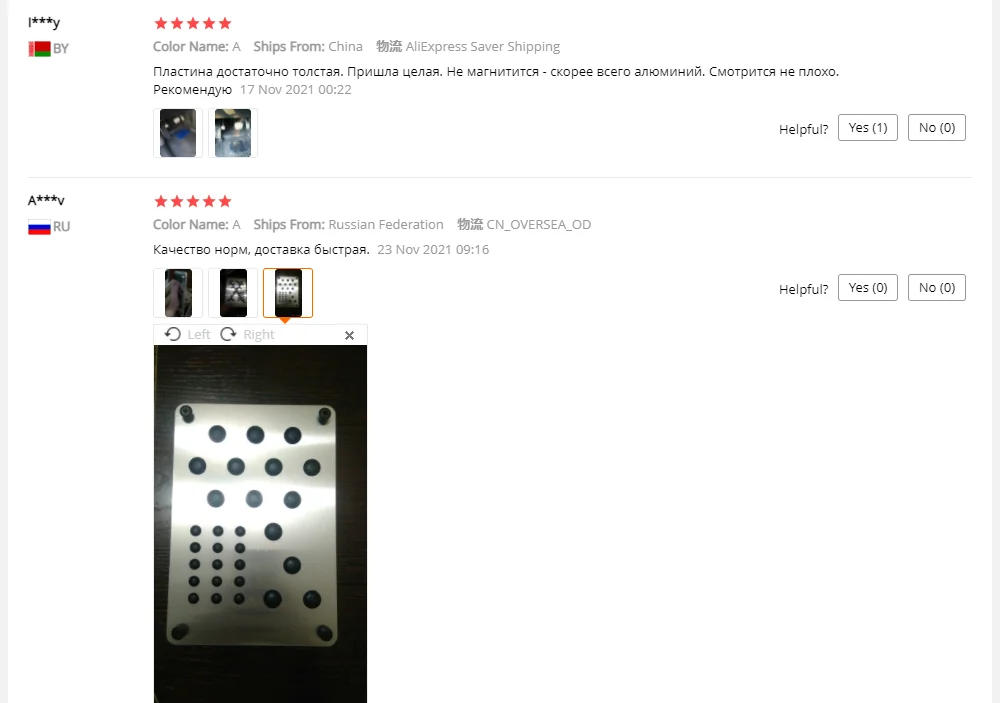Rotate the review photo left
This screenshot has width=1000, height=703.
pos(188,334)
